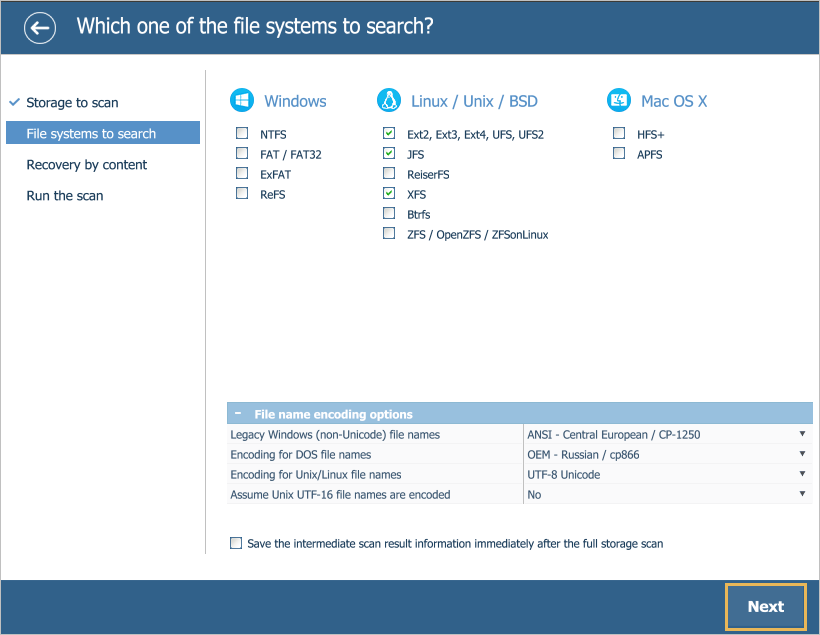Toggle the ZFS / OpenZFS / ZFSonLinux checkbox
This screenshot has height=635, width=820.
[x=389, y=233]
